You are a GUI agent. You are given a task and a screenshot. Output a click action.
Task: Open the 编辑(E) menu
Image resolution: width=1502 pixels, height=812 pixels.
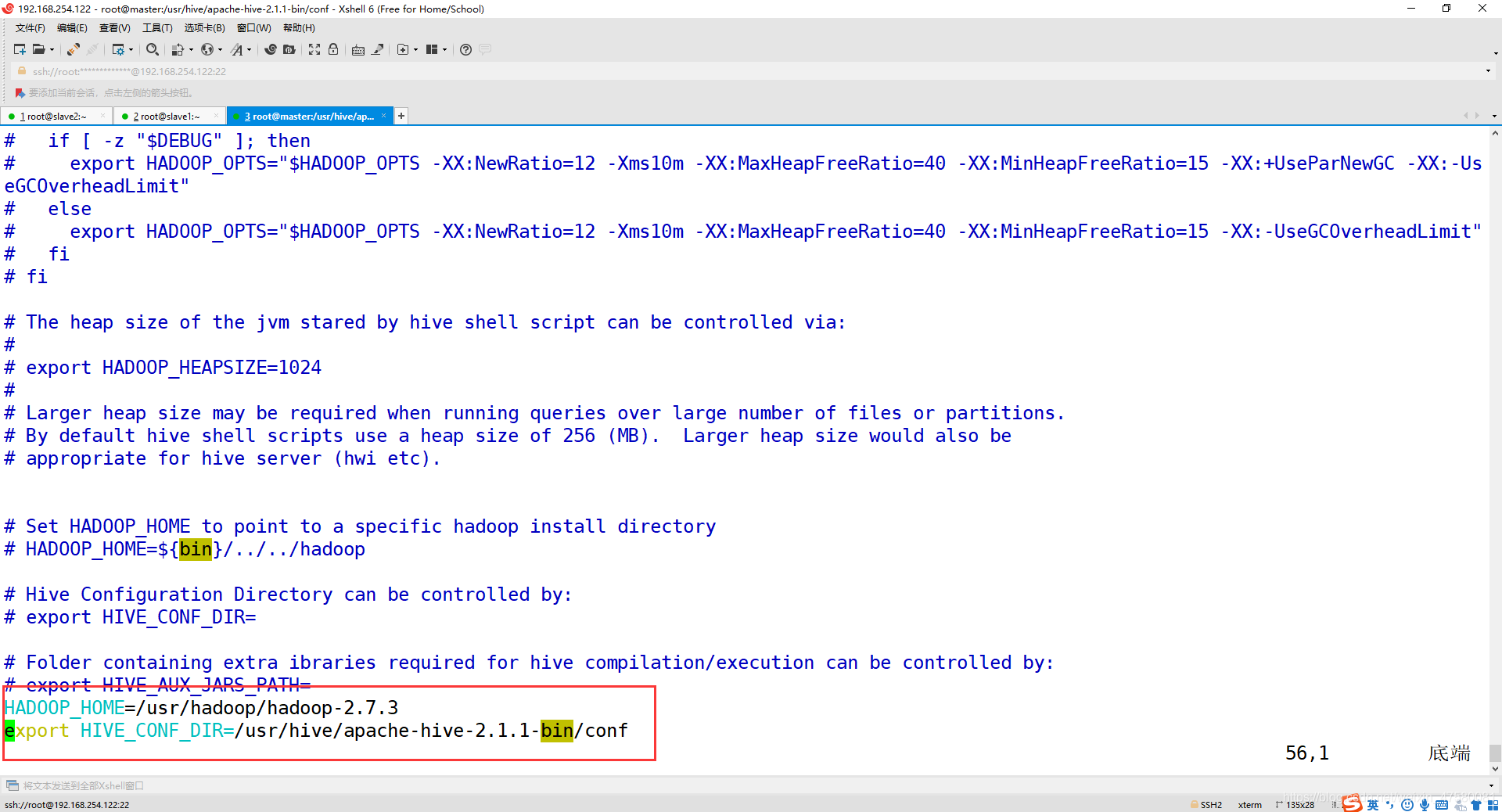coord(72,28)
